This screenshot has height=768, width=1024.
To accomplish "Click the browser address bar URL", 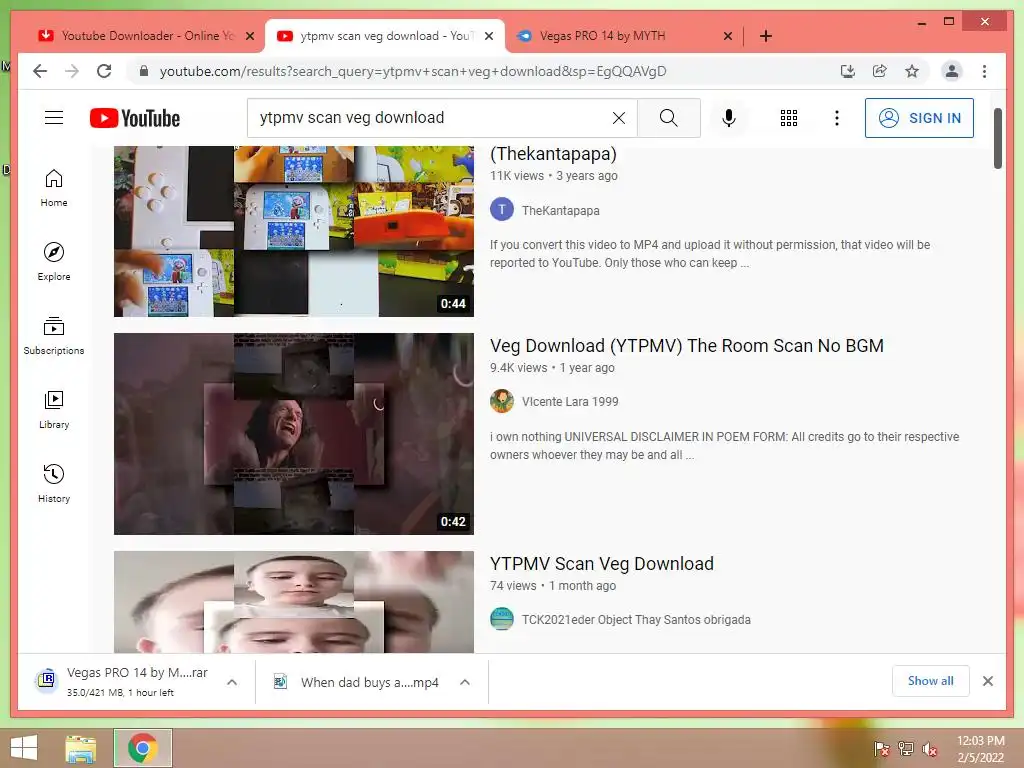I will 413,71.
